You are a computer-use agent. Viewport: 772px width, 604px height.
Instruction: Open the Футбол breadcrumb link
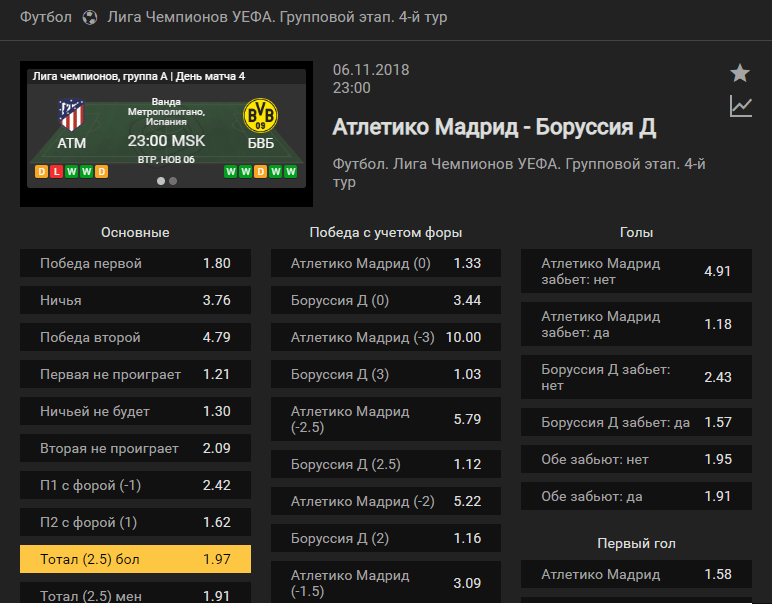tap(46, 17)
